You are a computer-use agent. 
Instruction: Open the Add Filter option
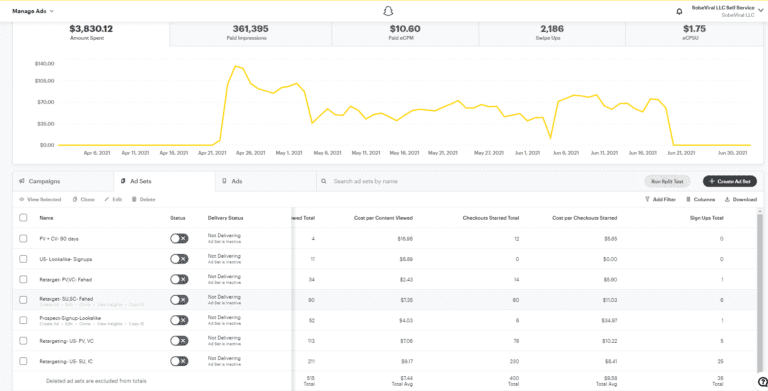click(660, 199)
